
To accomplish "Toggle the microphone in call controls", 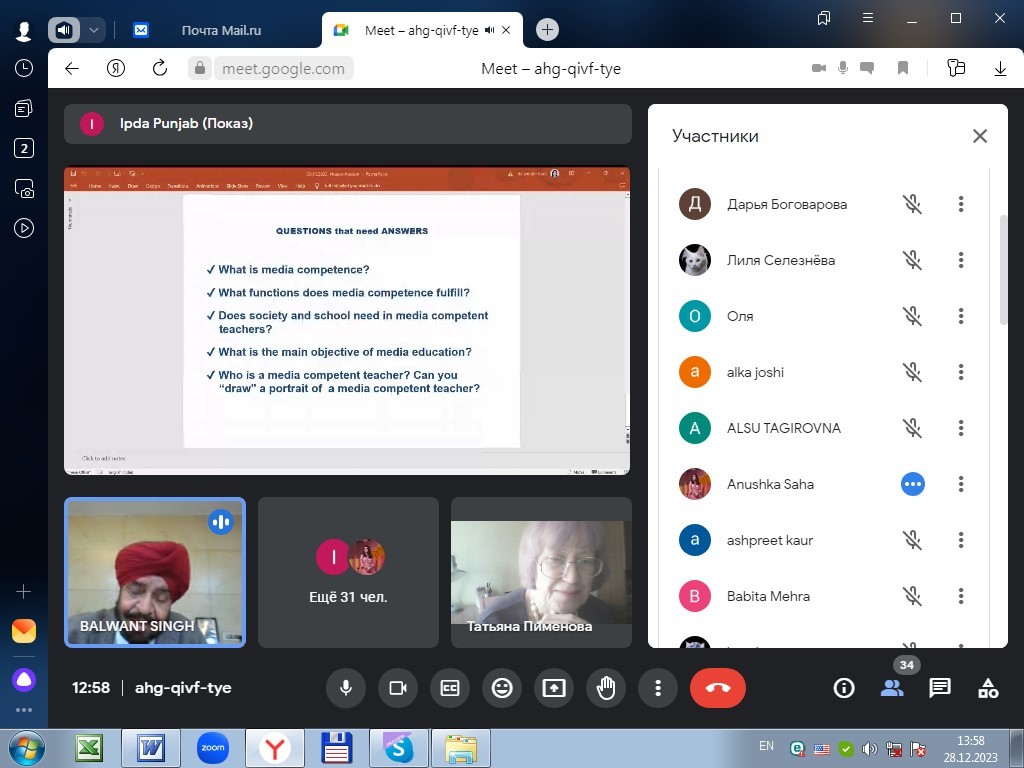I will (346, 688).
